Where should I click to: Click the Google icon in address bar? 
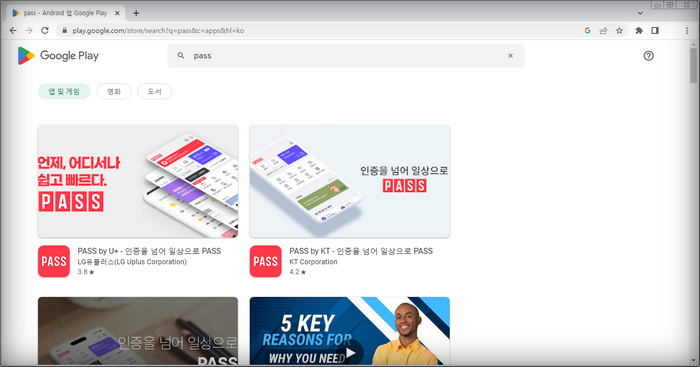click(588, 30)
